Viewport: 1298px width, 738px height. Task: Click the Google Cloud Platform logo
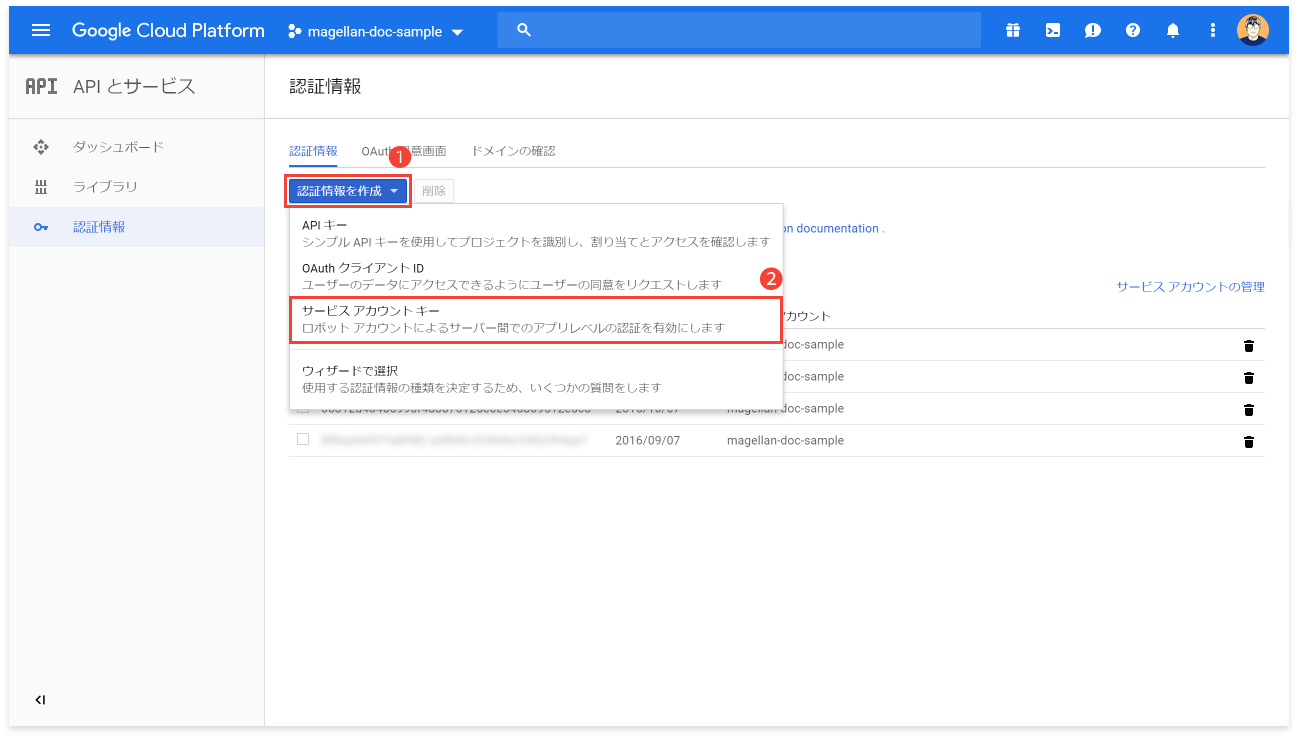click(x=168, y=30)
